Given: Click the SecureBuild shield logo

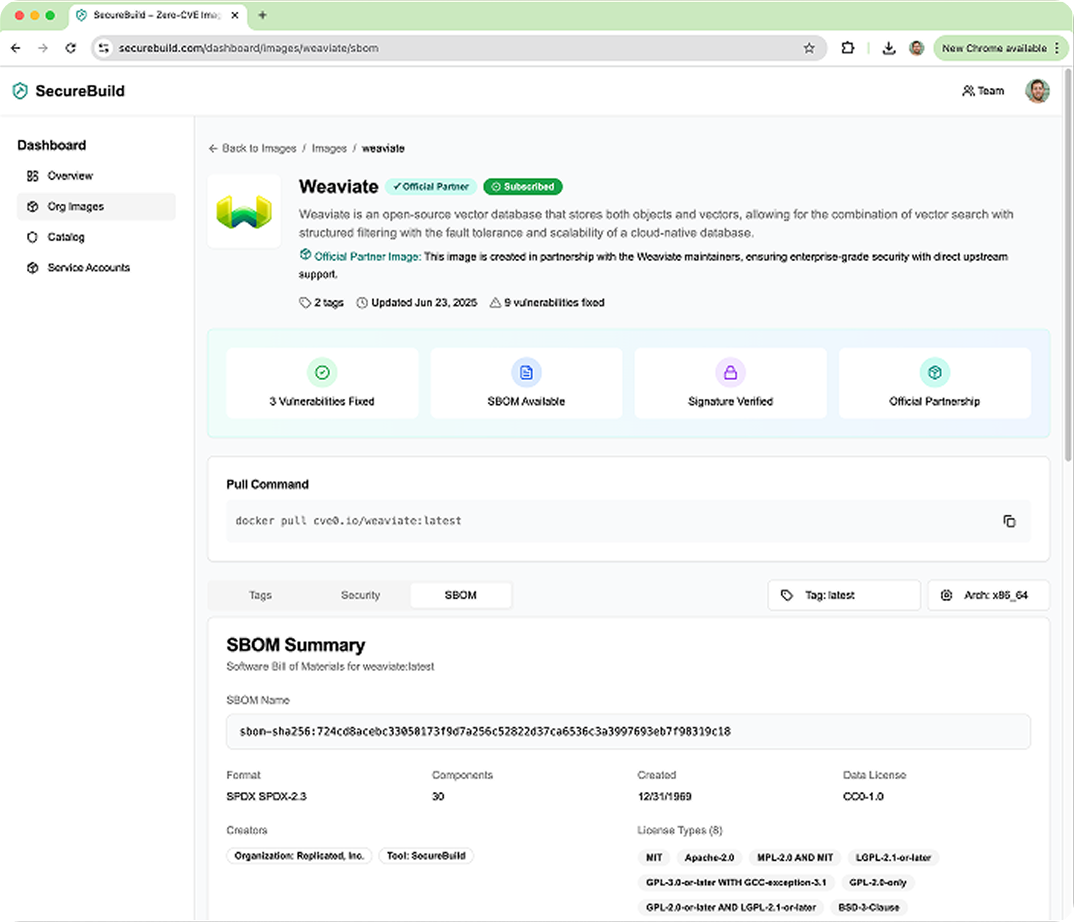Looking at the screenshot, I should 21,91.
